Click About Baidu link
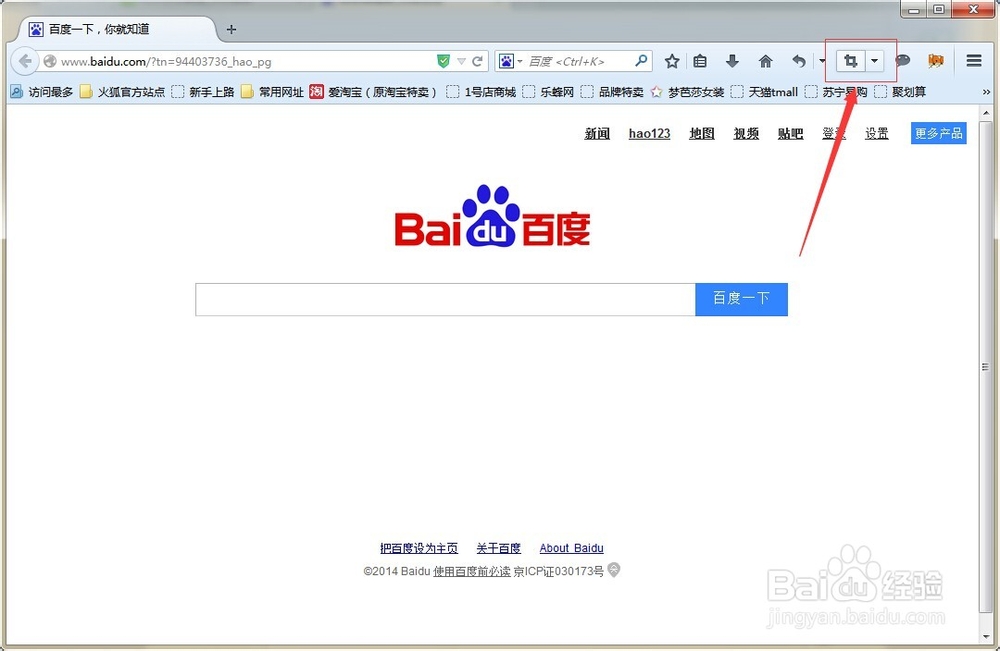 point(571,548)
